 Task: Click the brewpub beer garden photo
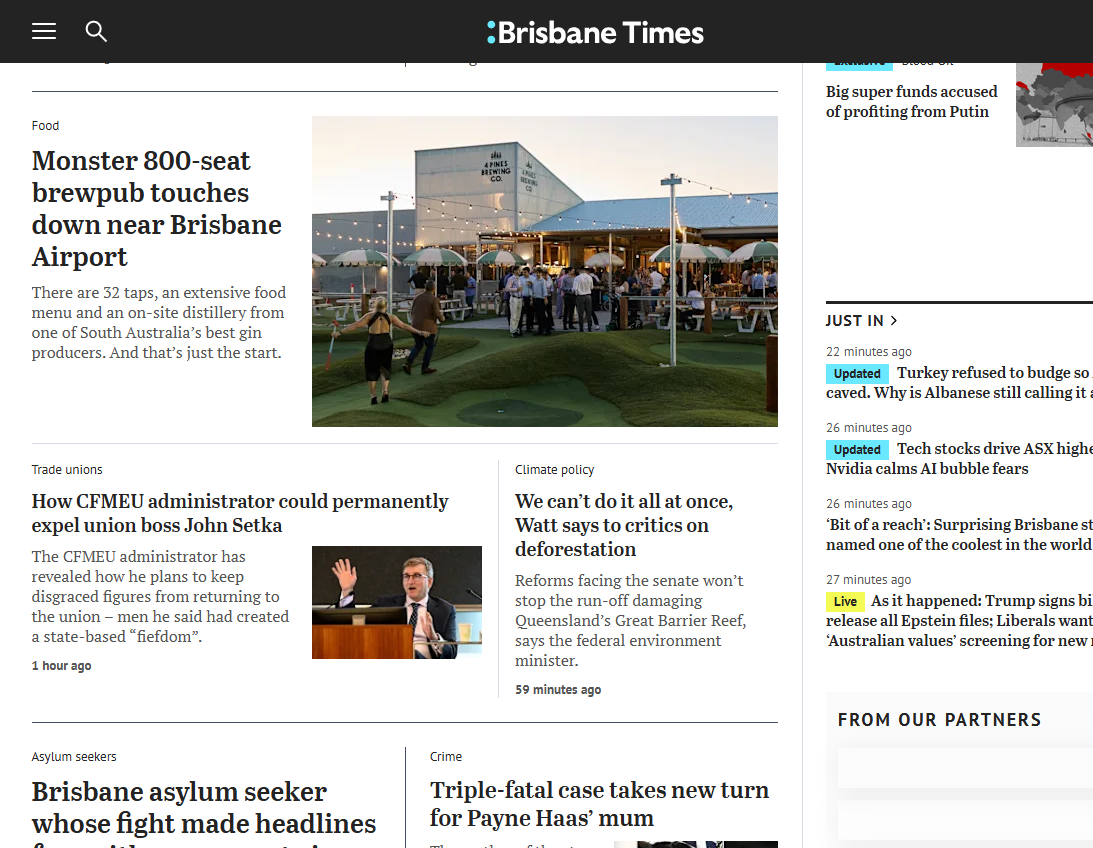point(544,271)
